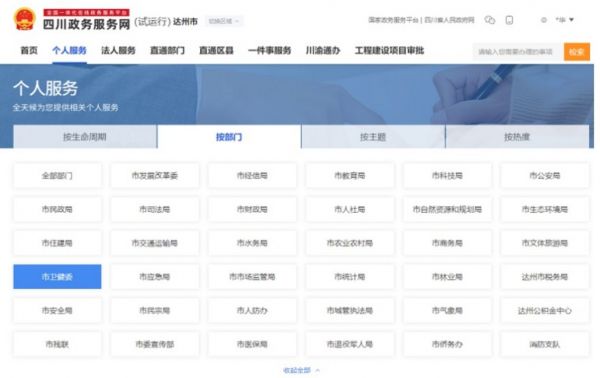Switch to the 按主题 tab
This screenshot has width=600, height=378.
pyautogui.click(x=373, y=137)
